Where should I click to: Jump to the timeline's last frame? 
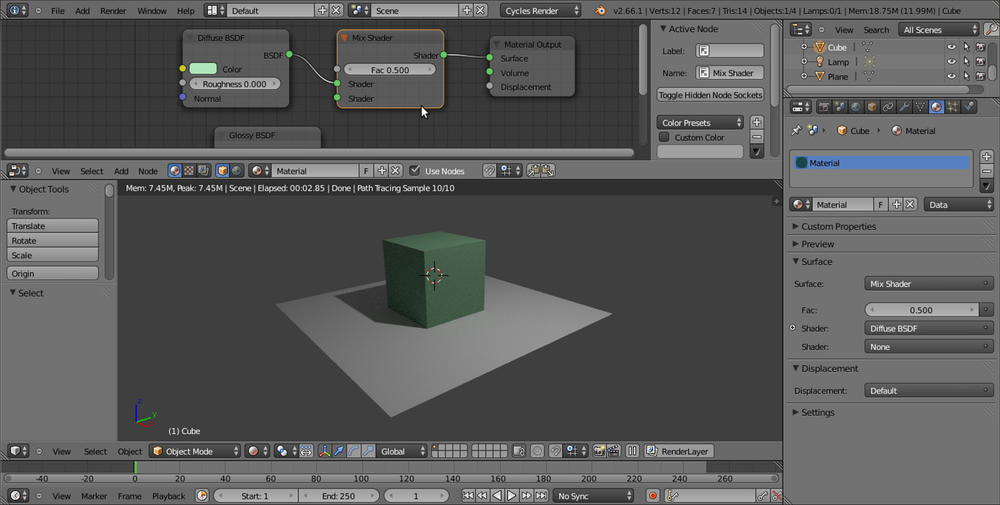(540, 495)
